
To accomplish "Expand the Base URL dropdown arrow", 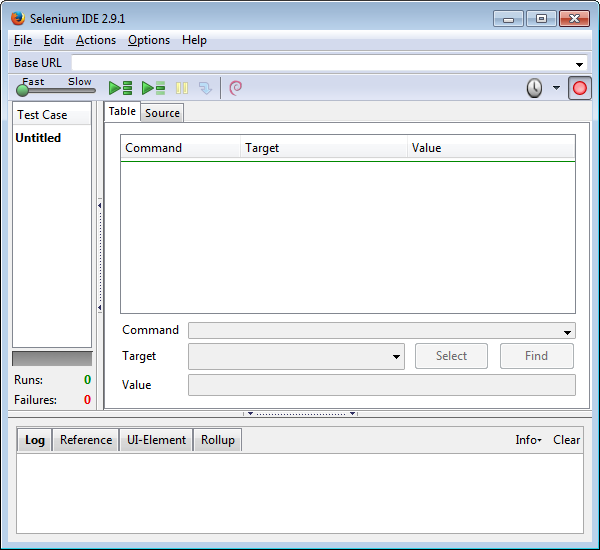I will tap(579, 64).
